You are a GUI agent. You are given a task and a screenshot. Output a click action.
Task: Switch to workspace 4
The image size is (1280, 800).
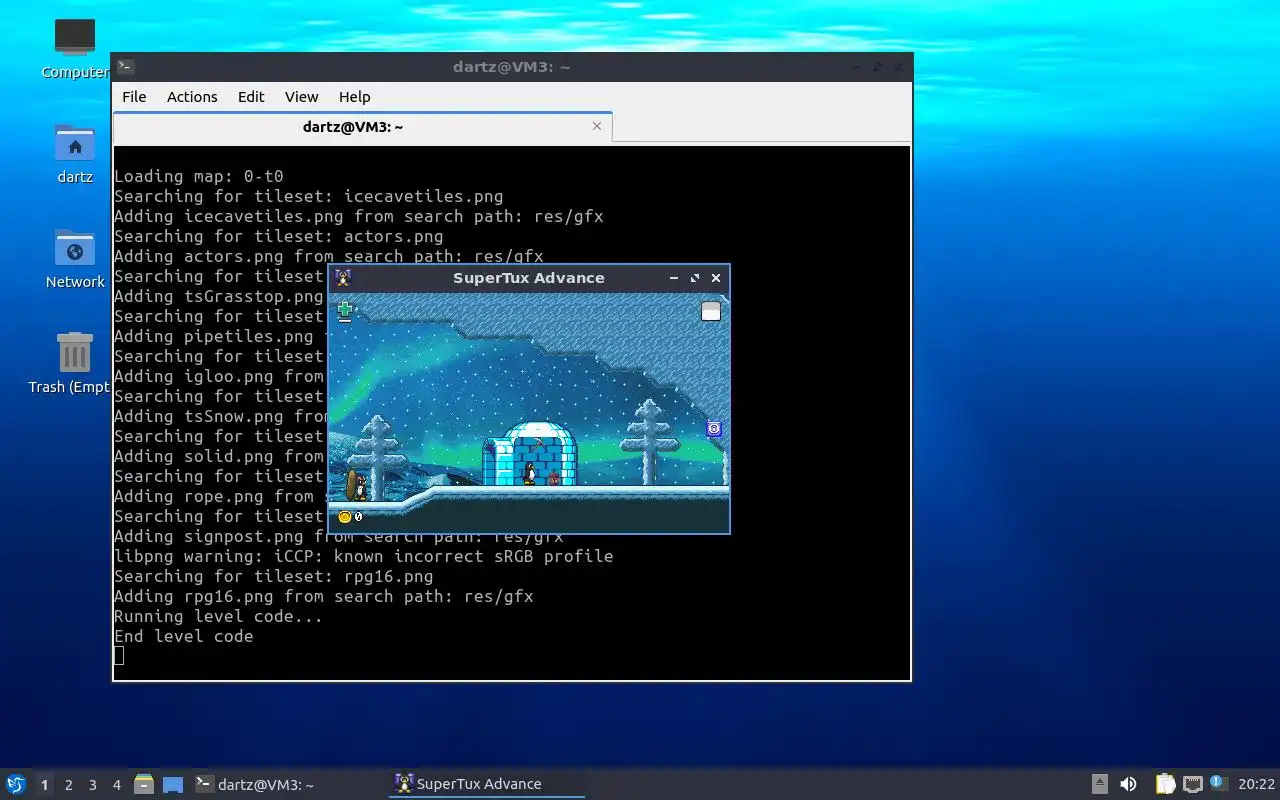116,785
